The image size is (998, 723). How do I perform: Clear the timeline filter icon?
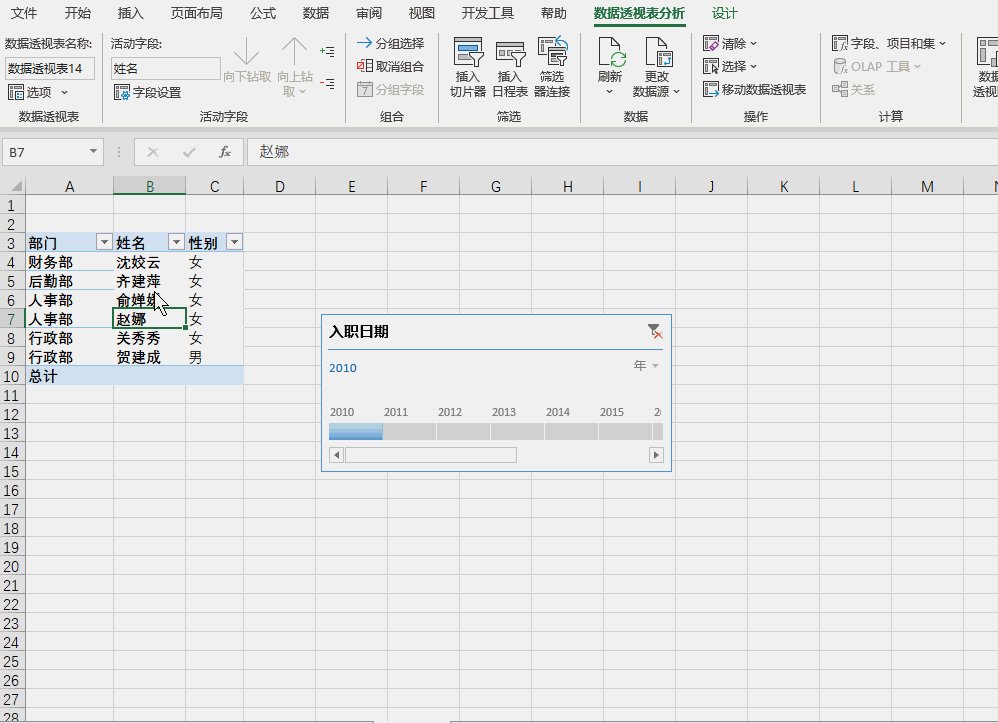655,332
